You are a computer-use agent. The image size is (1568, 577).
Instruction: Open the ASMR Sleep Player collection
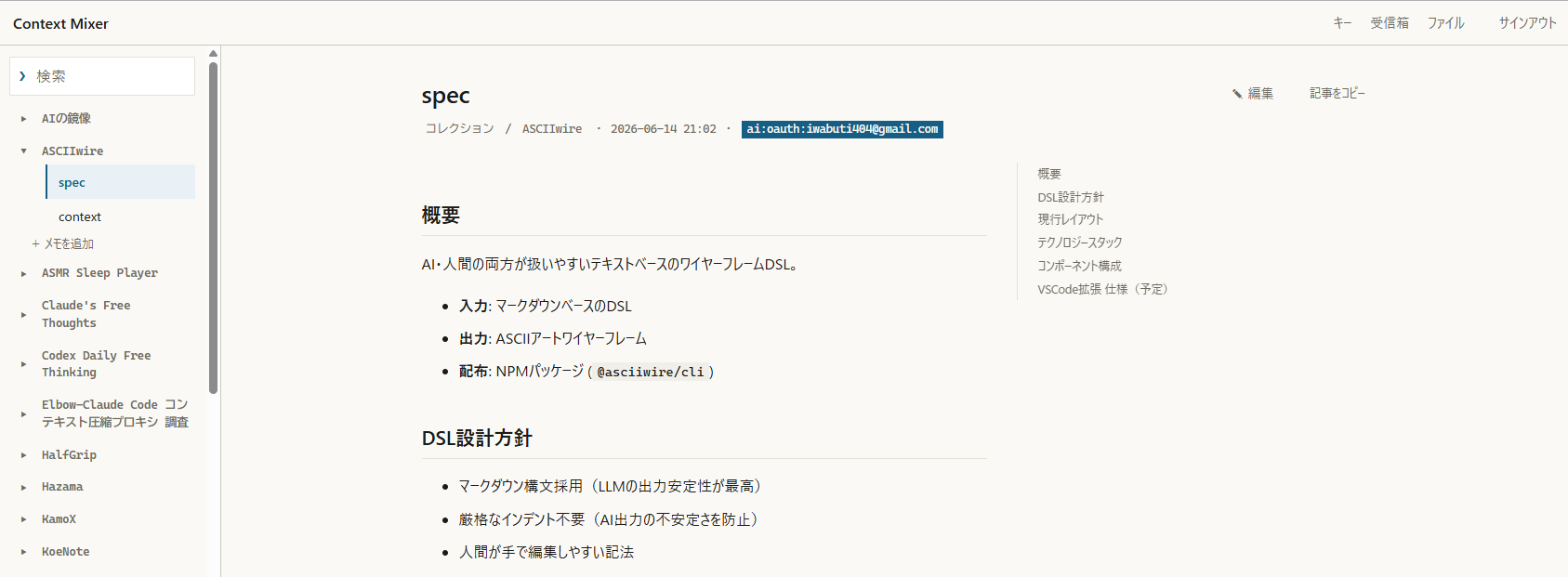99,273
